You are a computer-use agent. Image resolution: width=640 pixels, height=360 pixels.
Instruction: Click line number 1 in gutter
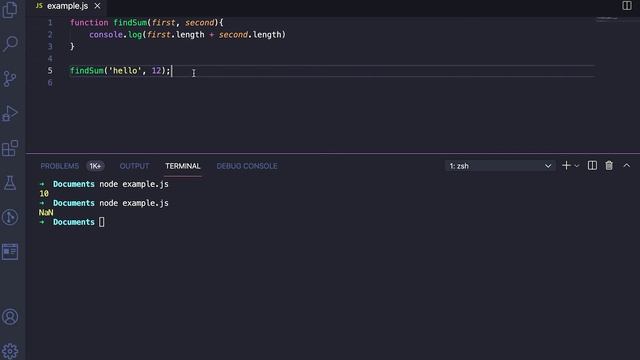[50, 23]
